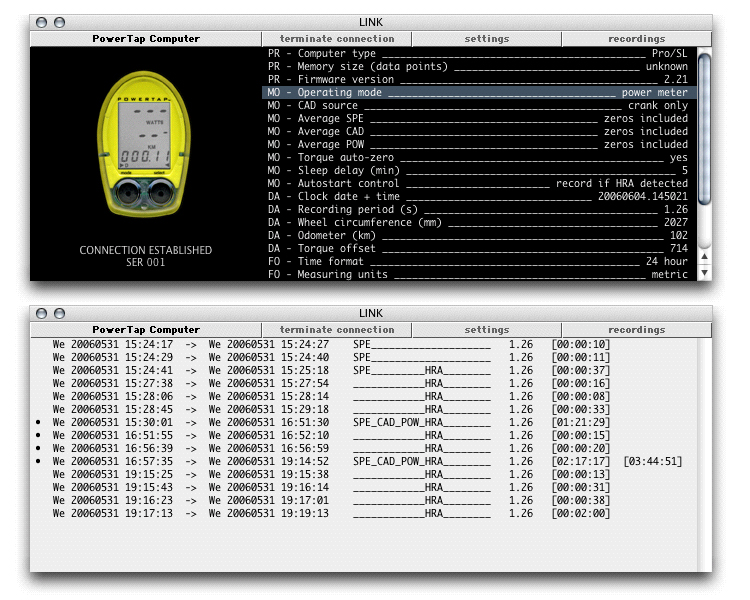Select the Firmware version row
750x600 pixels.
(479, 79)
